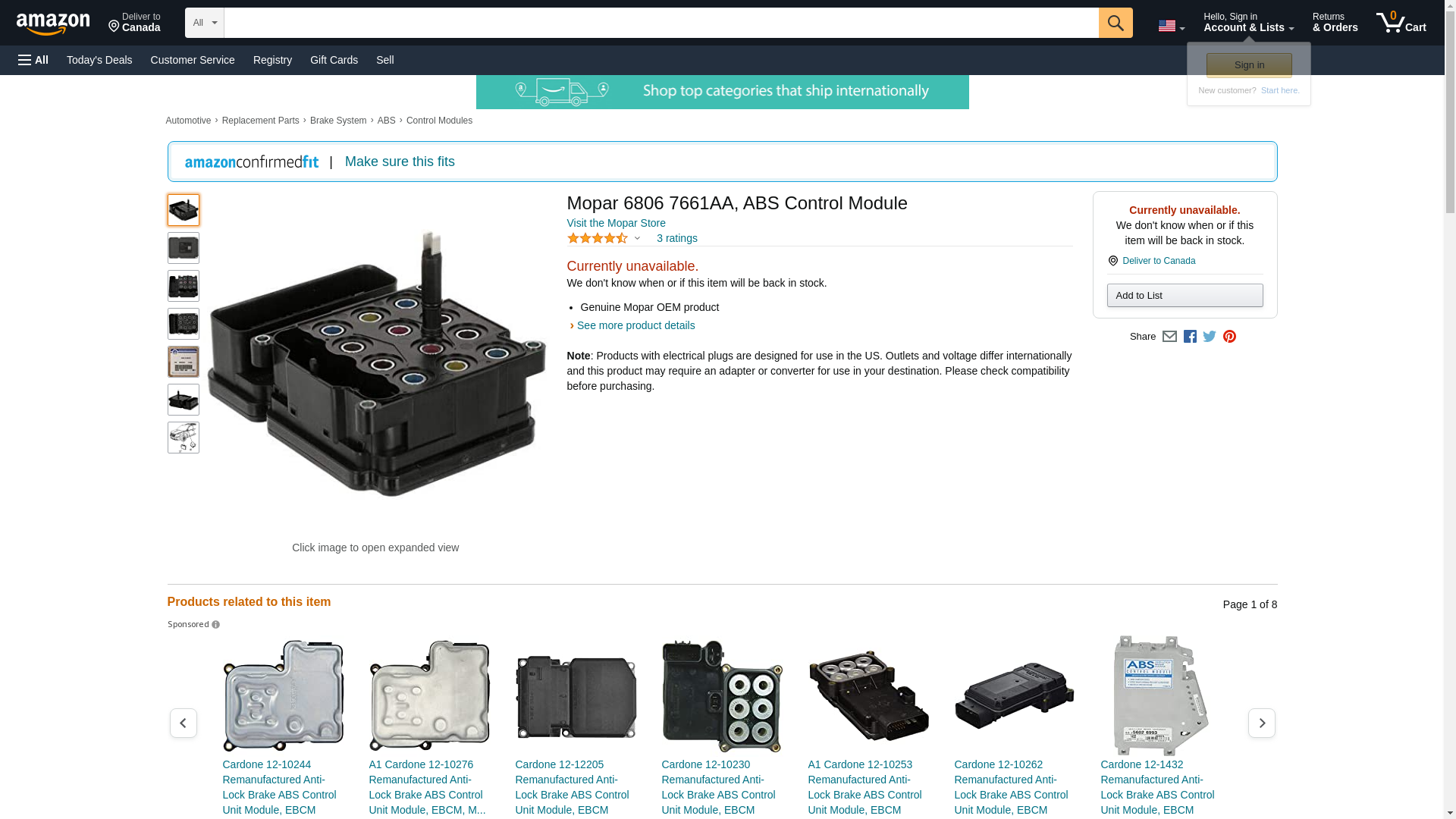Click Add to List button
The width and height of the screenshot is (1456, 819).
(1185, 295)
